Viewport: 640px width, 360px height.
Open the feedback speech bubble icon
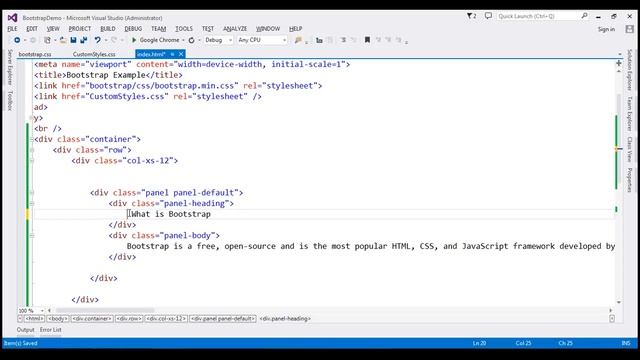point(488,16)
